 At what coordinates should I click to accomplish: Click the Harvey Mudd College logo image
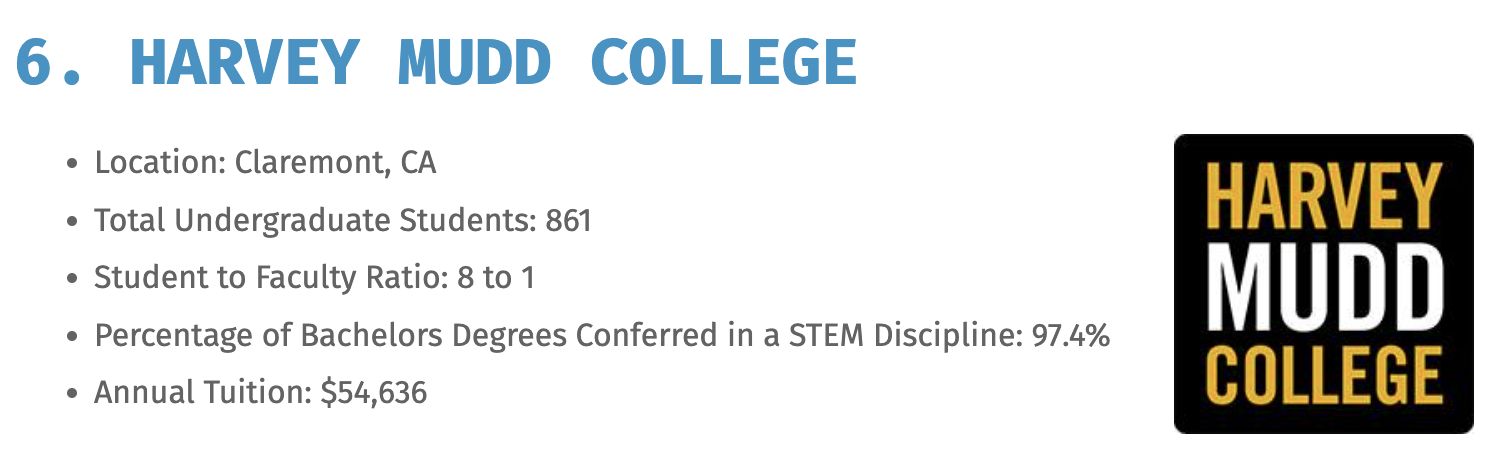(1323, 284)
